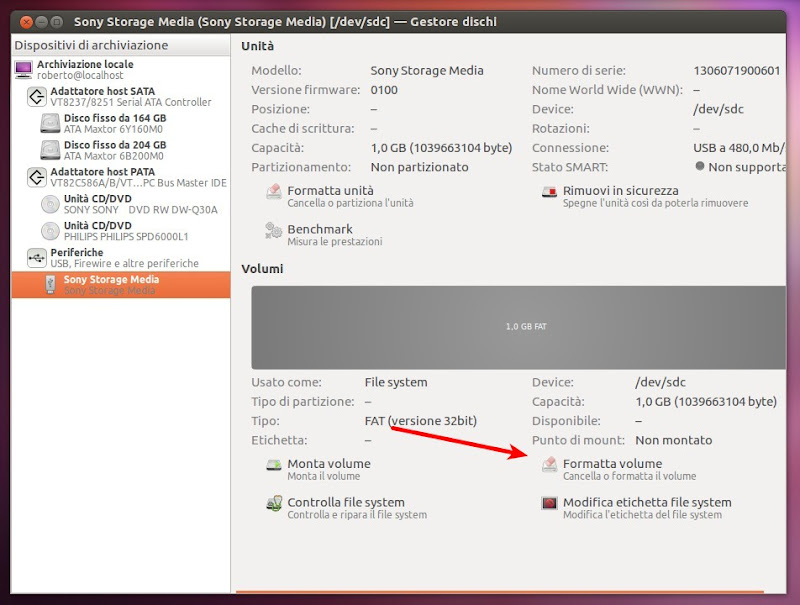Launch Controlla file system check
Viewport: 800px width, 605px height.
[x=346, y=508]
